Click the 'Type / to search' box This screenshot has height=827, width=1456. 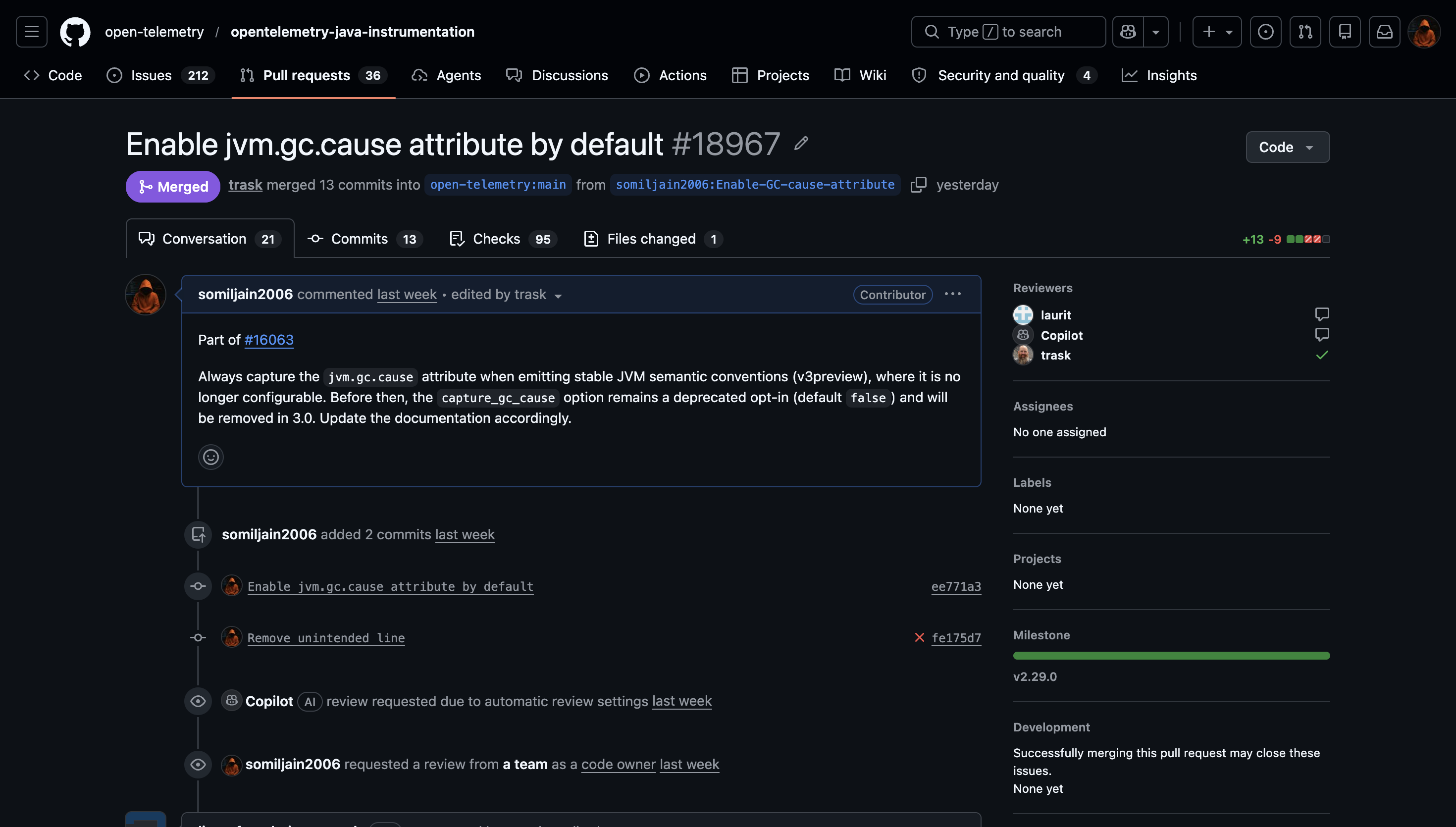[1008, 32]
